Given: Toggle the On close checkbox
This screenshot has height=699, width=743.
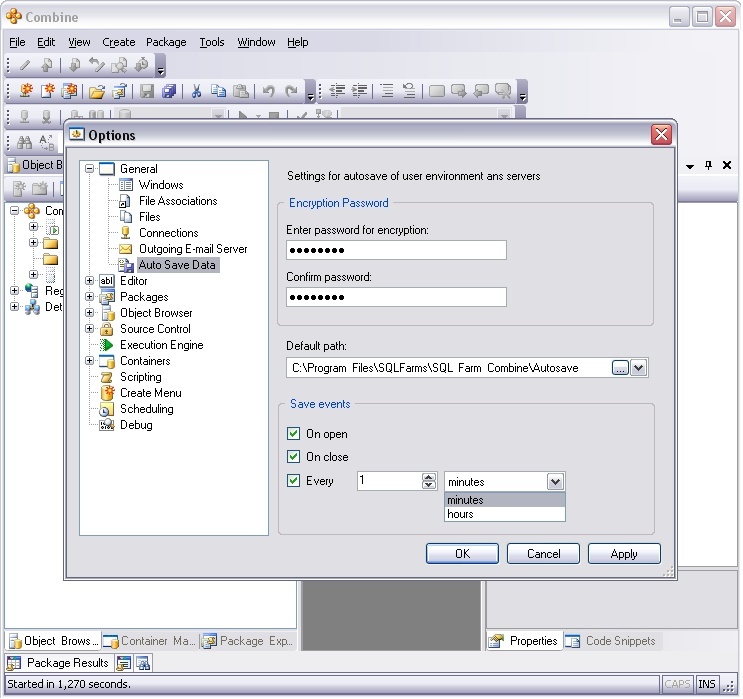Looking at the screenshot, I should 293,457.
